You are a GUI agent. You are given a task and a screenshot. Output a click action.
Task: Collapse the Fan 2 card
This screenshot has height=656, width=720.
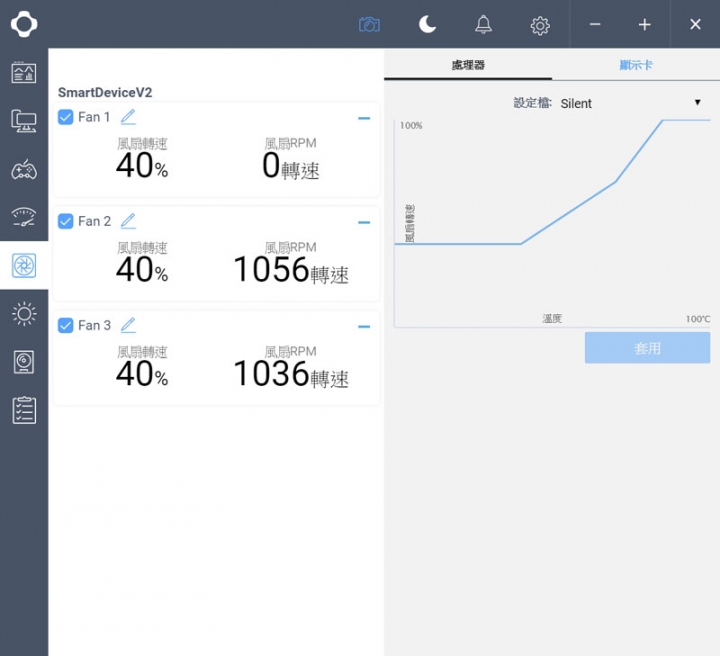[x=364, y=223]
